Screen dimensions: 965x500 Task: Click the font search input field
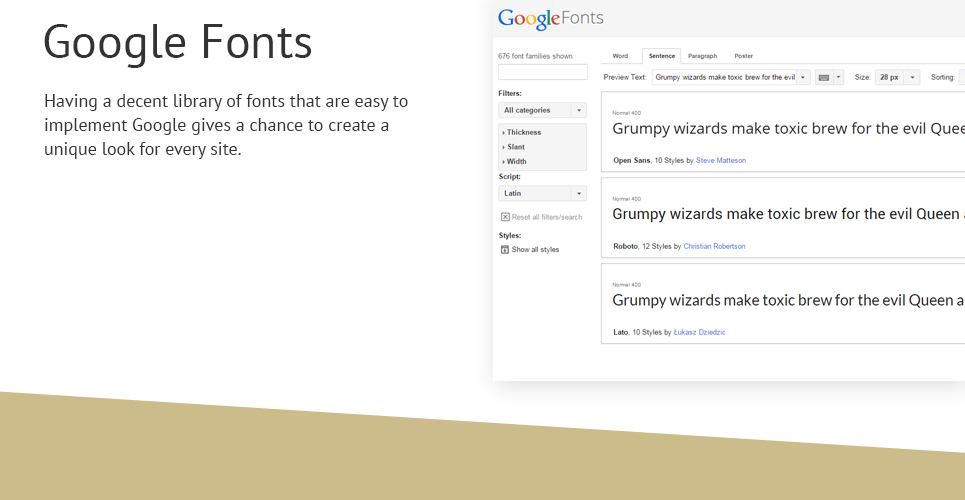pyautogui.click(x=543, y=72)
